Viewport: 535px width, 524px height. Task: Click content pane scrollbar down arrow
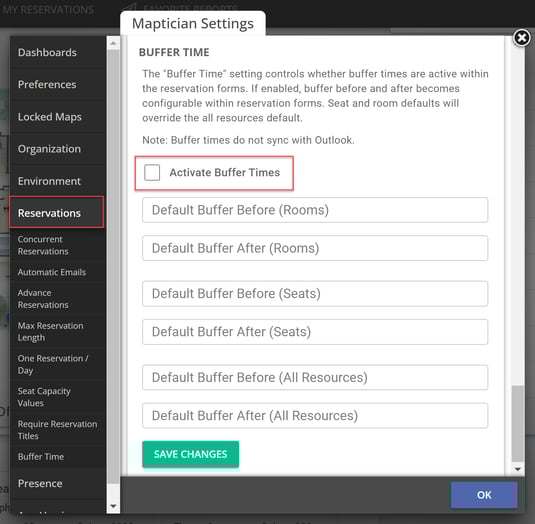coord(518,469)
